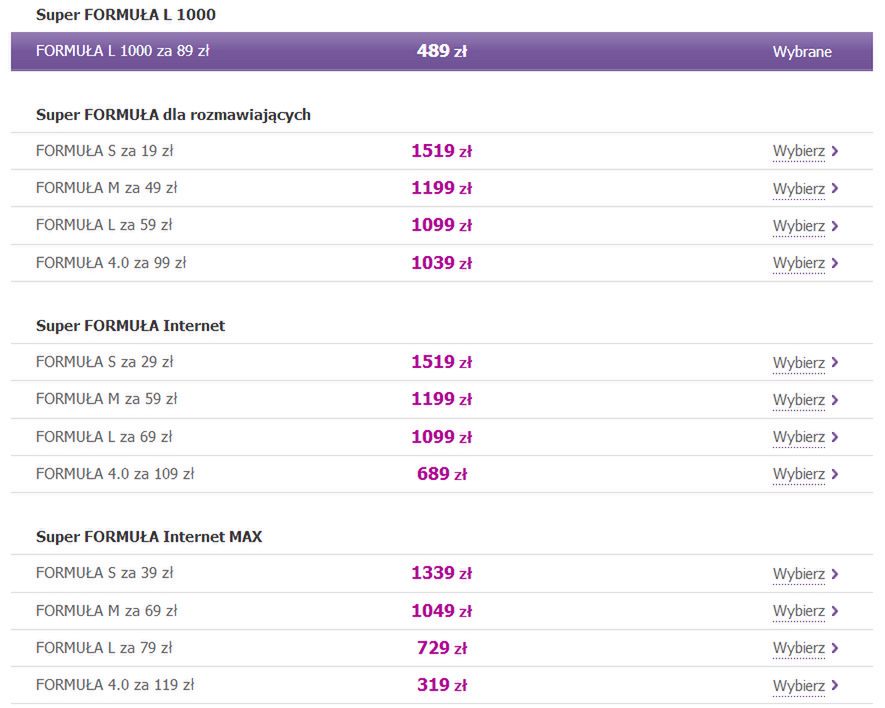Click the Wybrane label in the purple row
The height and width of the screenshot is (708, 885).
802,52
